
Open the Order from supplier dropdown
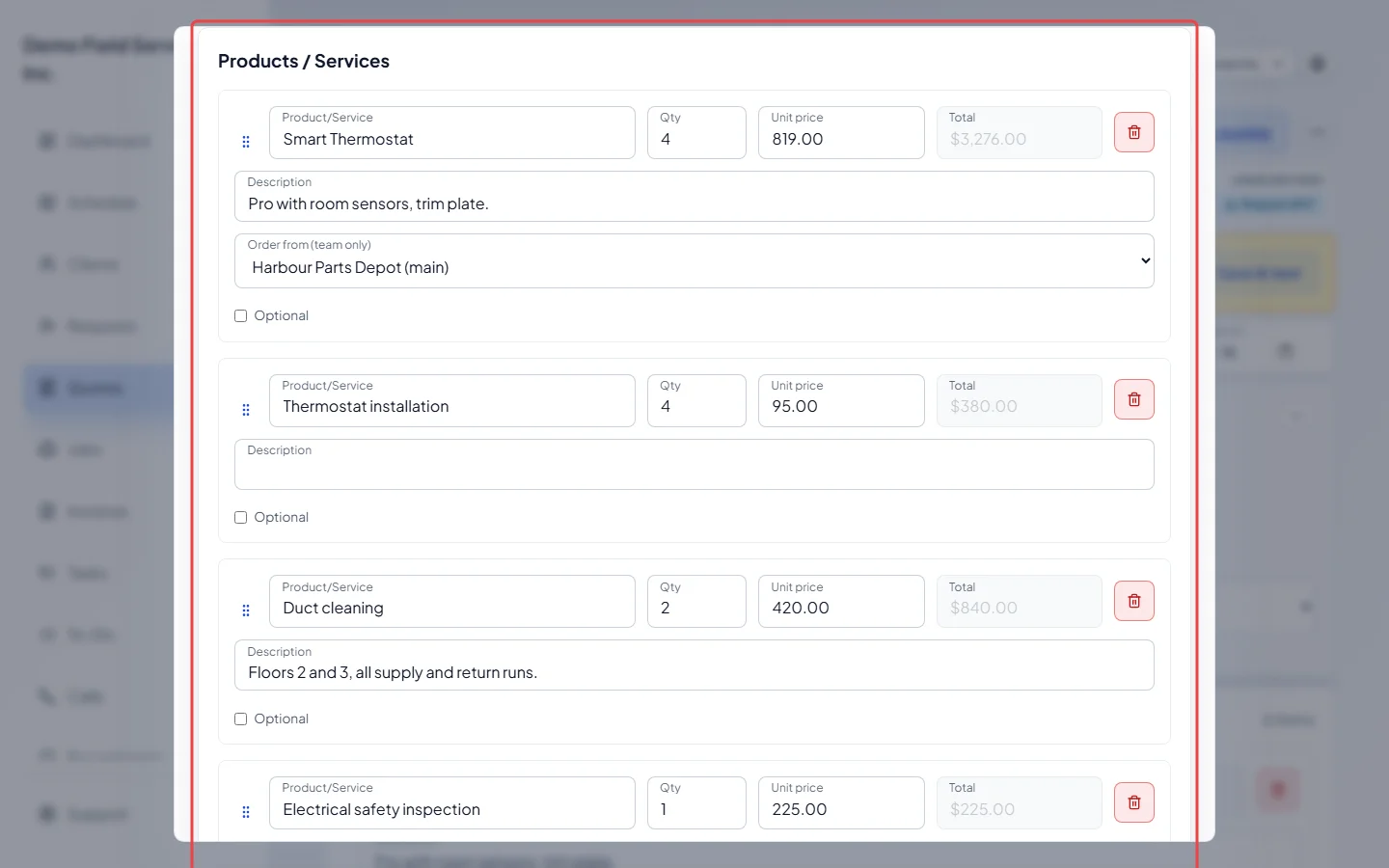(x=694, y=260)
